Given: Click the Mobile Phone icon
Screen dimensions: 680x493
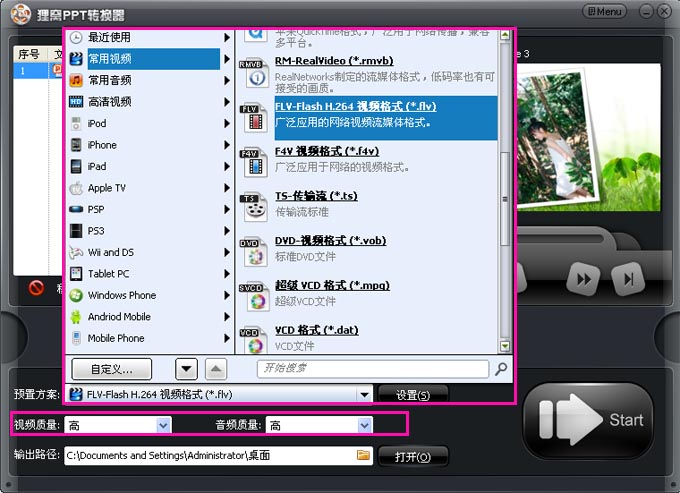Looking at the screenshot, I should [x=76, y=338].
